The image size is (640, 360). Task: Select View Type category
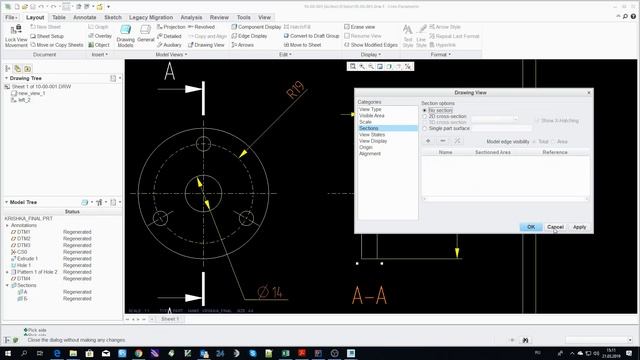[x=370, y=109]
